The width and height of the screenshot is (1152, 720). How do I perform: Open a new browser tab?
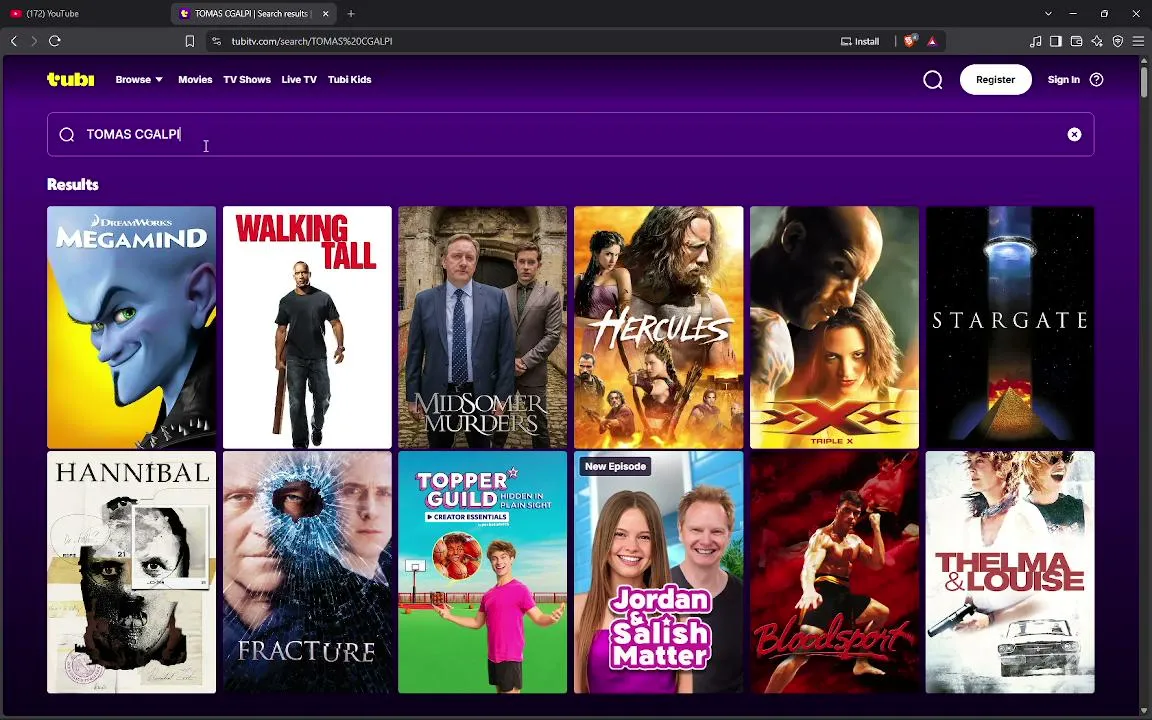350,13
